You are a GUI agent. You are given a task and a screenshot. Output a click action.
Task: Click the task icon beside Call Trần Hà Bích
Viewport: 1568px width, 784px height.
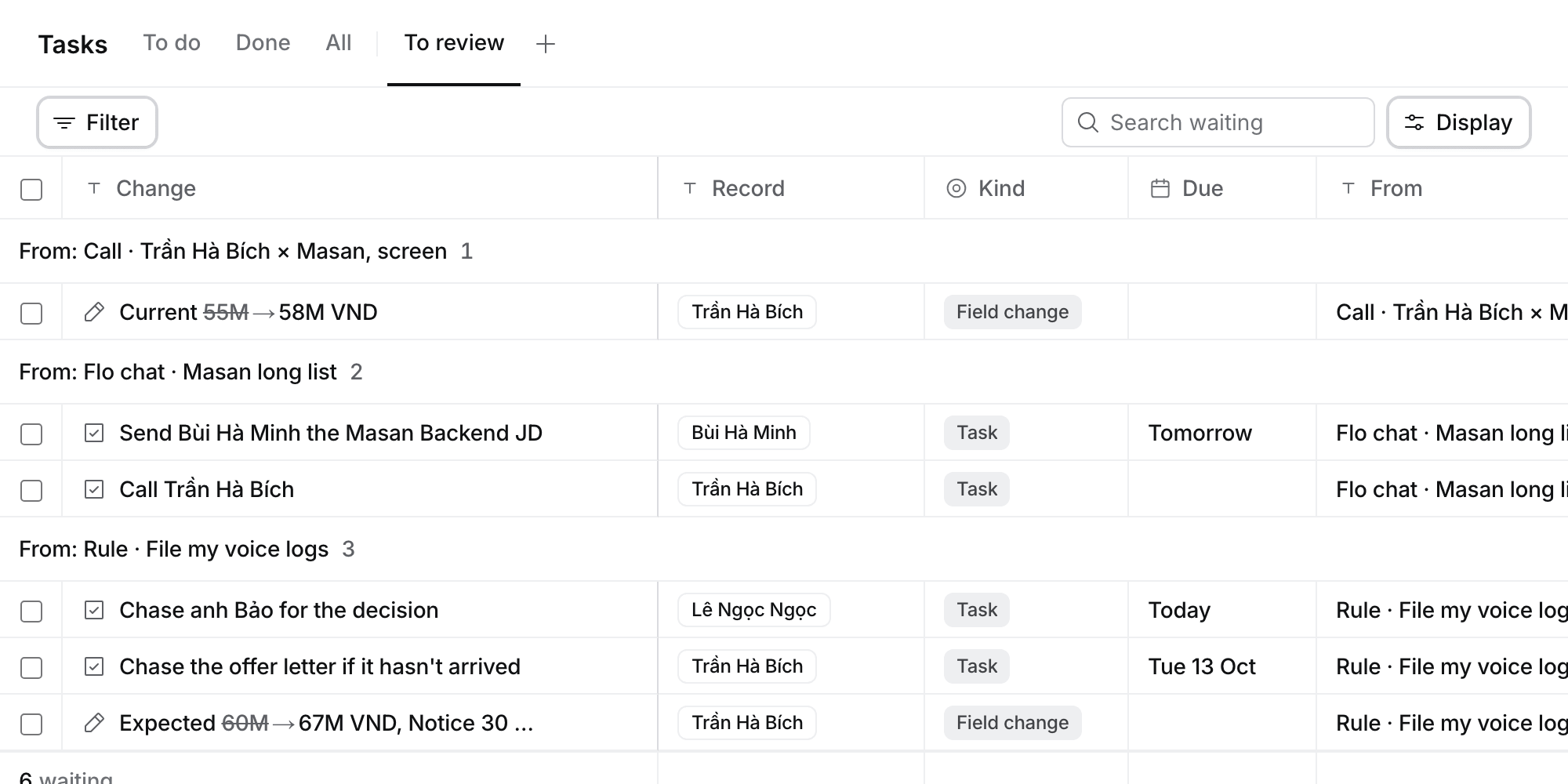click(94, 489)
